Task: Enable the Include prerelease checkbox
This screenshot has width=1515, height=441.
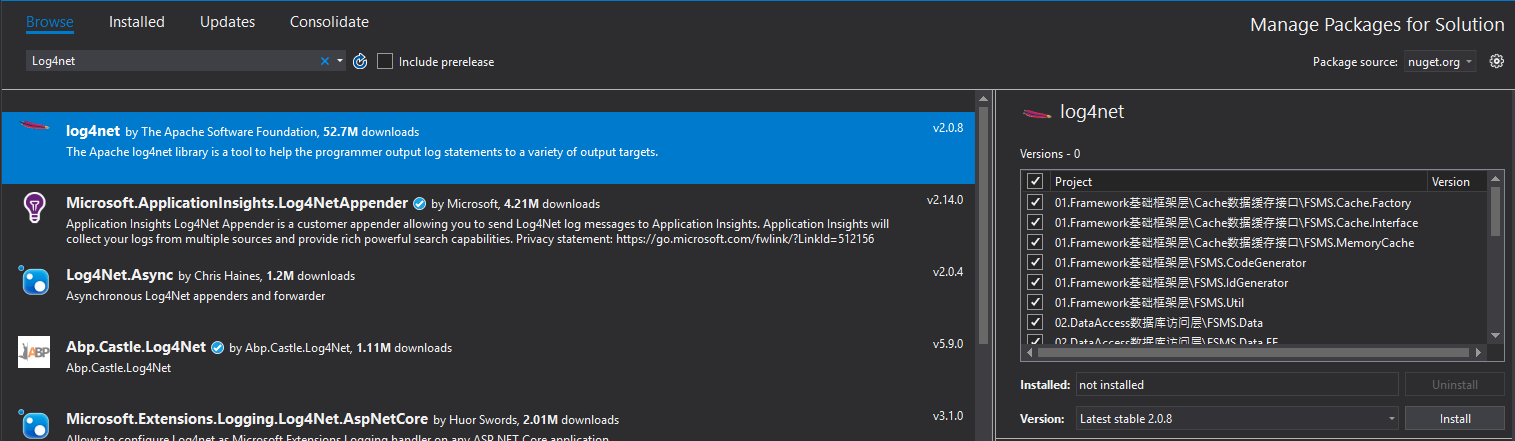Action: pyautogui.click(x=385, y=61)
